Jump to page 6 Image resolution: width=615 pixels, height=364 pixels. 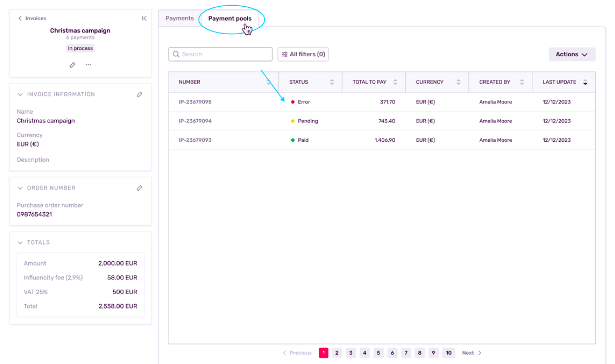(x=392, y=353)
